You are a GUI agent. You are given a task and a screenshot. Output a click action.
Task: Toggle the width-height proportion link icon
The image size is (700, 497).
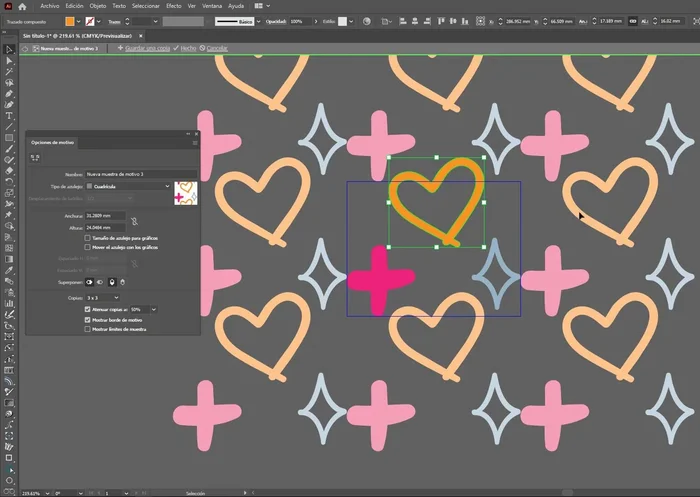tap(133, 220)
